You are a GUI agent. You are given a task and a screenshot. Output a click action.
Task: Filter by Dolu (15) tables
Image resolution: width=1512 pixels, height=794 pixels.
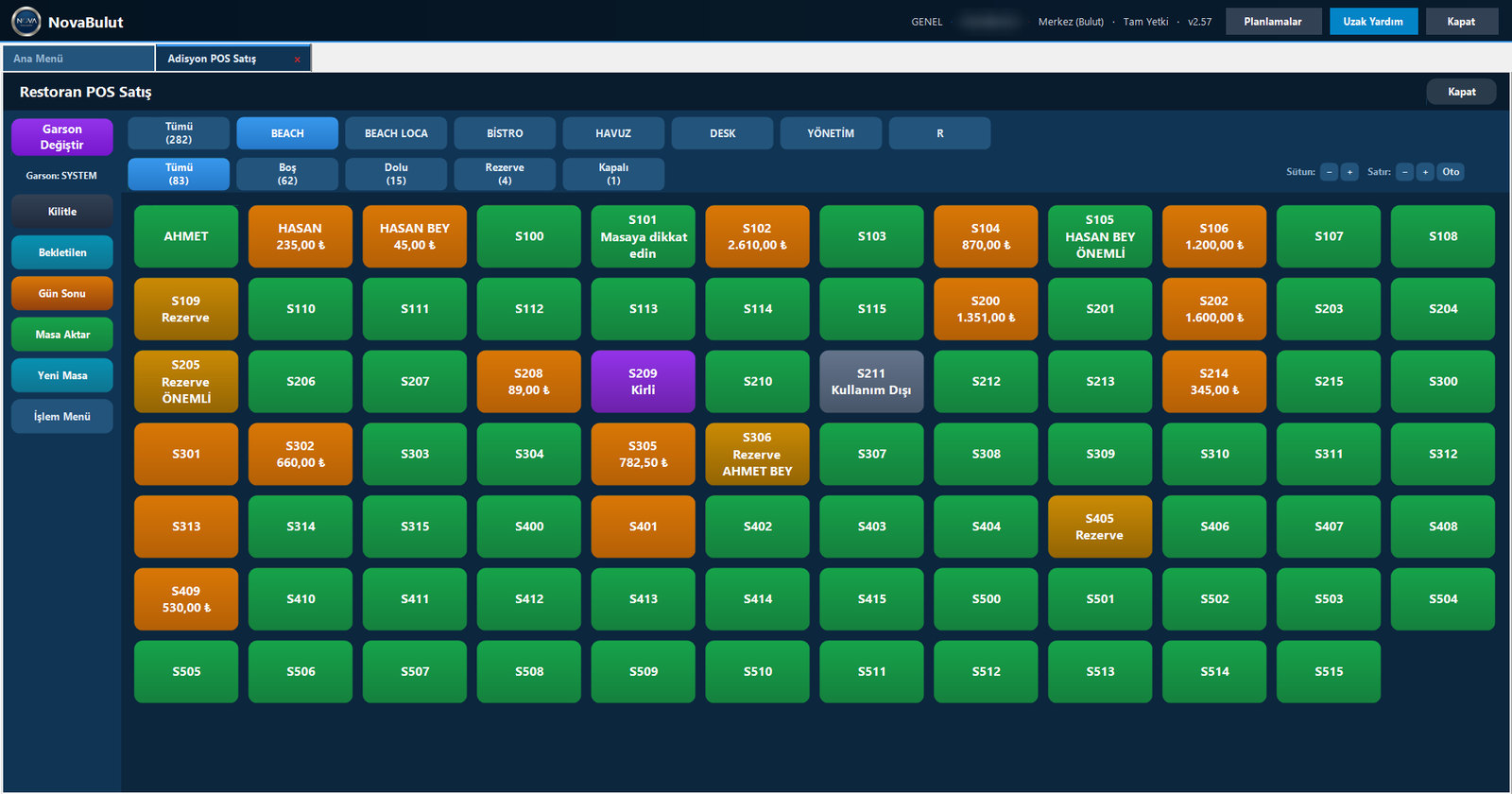(396, 174)
